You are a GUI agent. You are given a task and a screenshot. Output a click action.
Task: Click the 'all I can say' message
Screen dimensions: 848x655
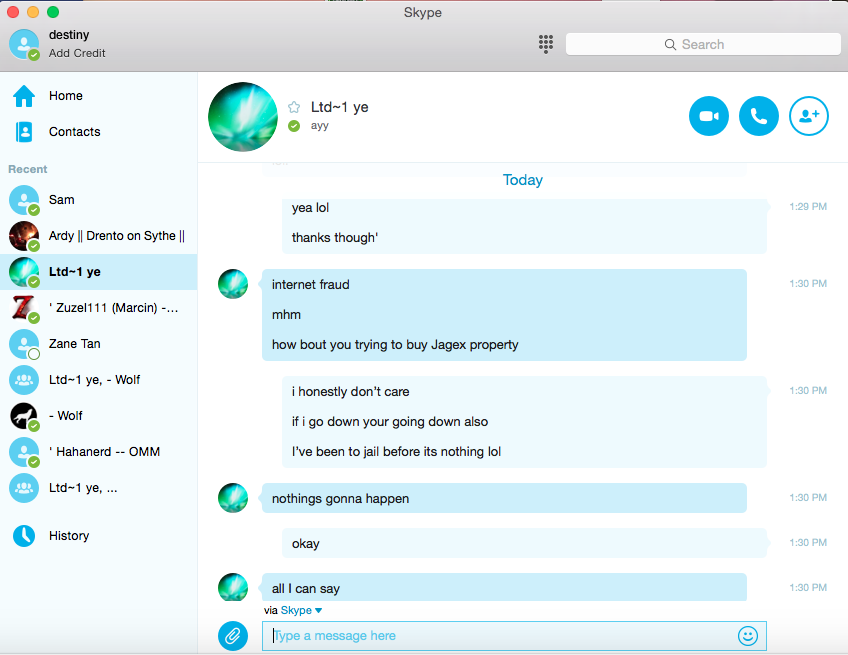tap(306, 588)
